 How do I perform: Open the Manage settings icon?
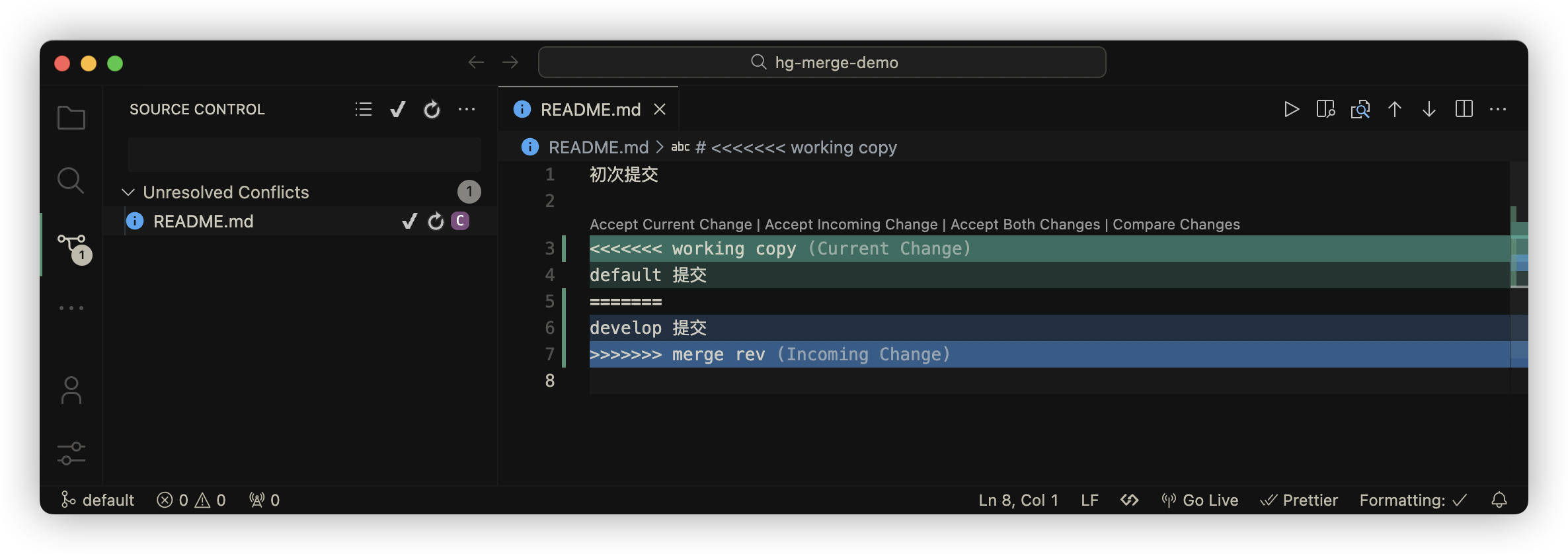coord(71,454)
